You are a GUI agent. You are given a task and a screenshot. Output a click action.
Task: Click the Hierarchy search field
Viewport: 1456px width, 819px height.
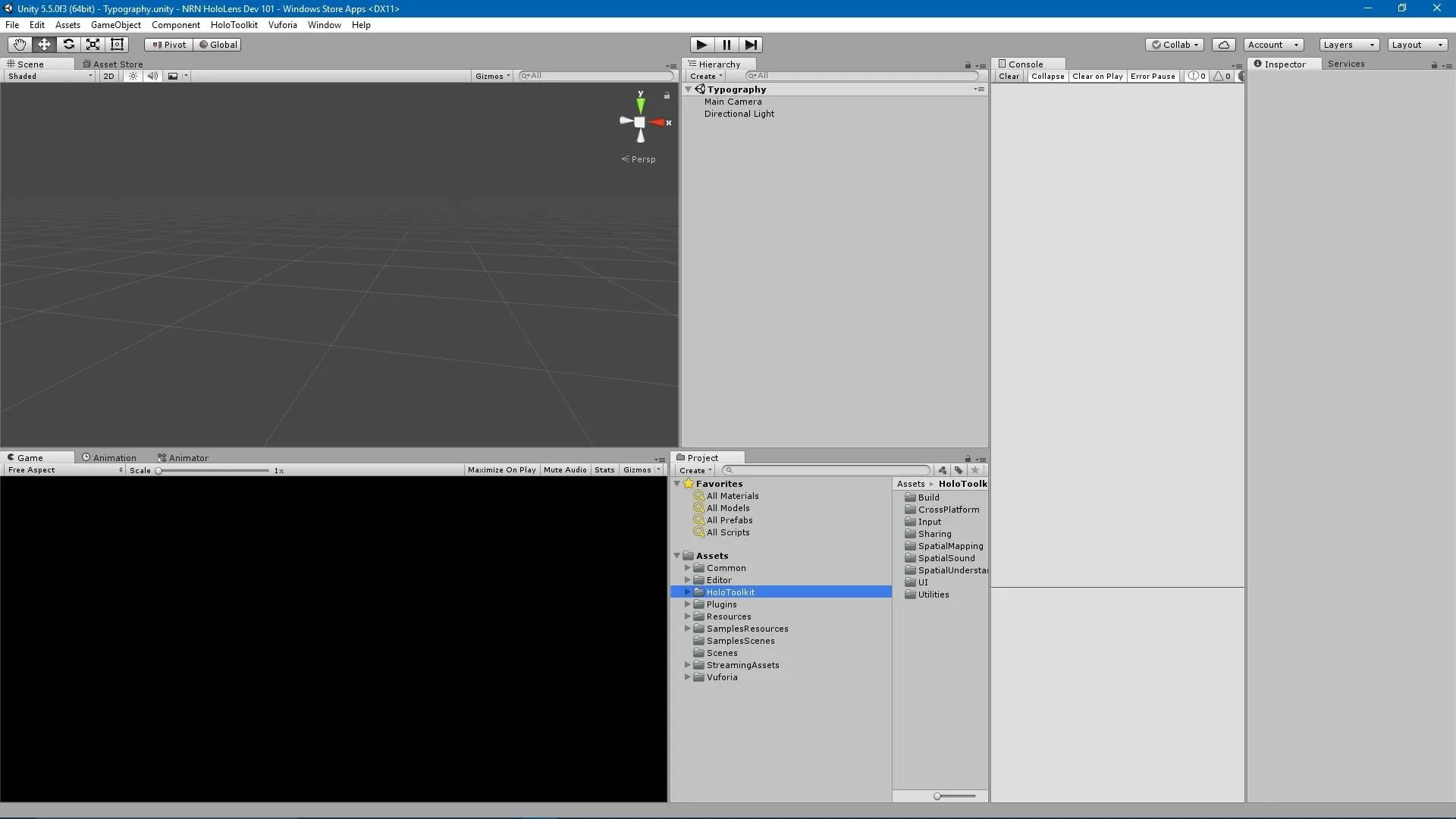pyautogui.click(x=862, y=76)
